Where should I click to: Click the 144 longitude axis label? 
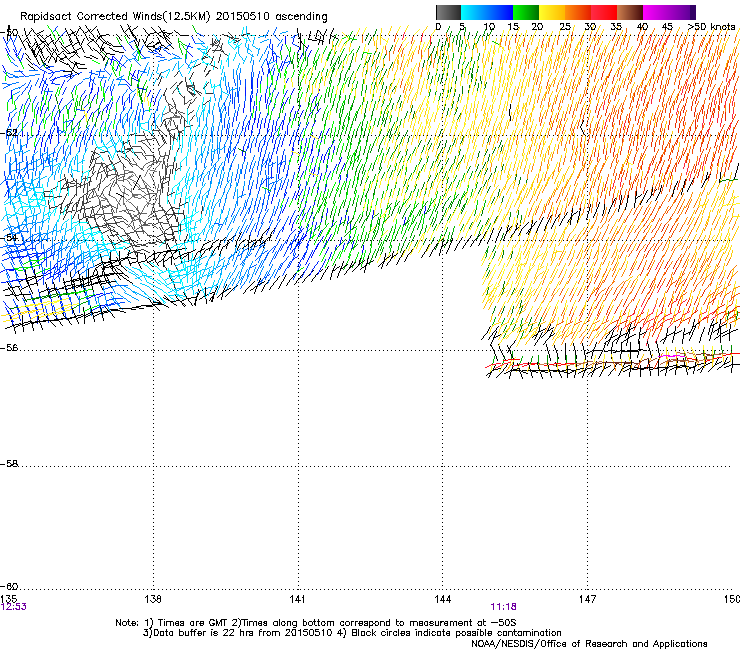click(442, 599)
